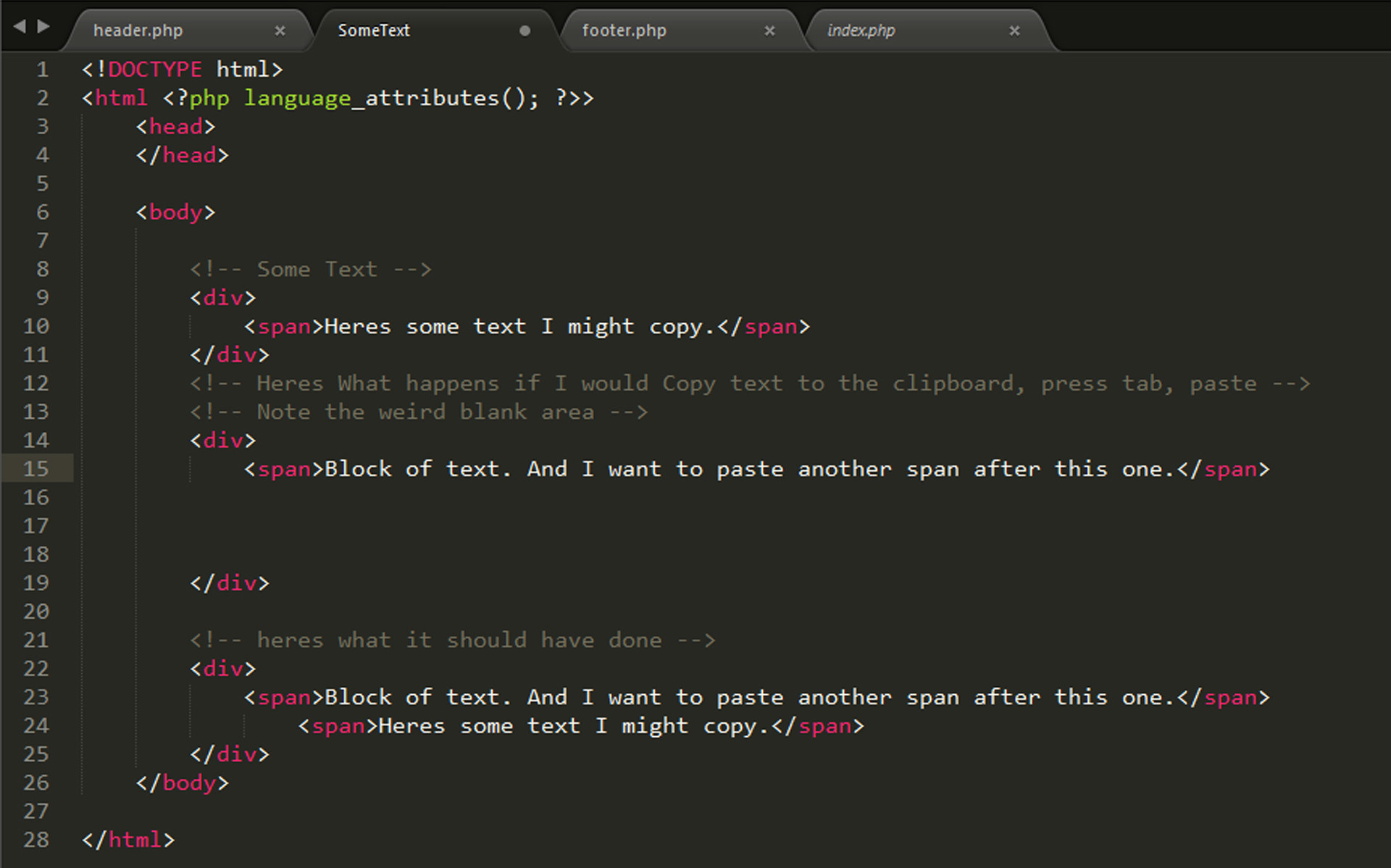
Task: Close the footer.php tab
Action: (769, 30)
